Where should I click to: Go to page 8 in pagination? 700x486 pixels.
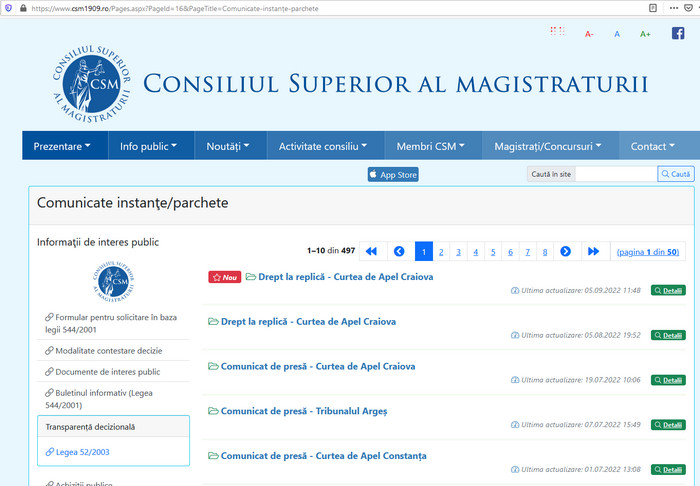tap(545, 251)
